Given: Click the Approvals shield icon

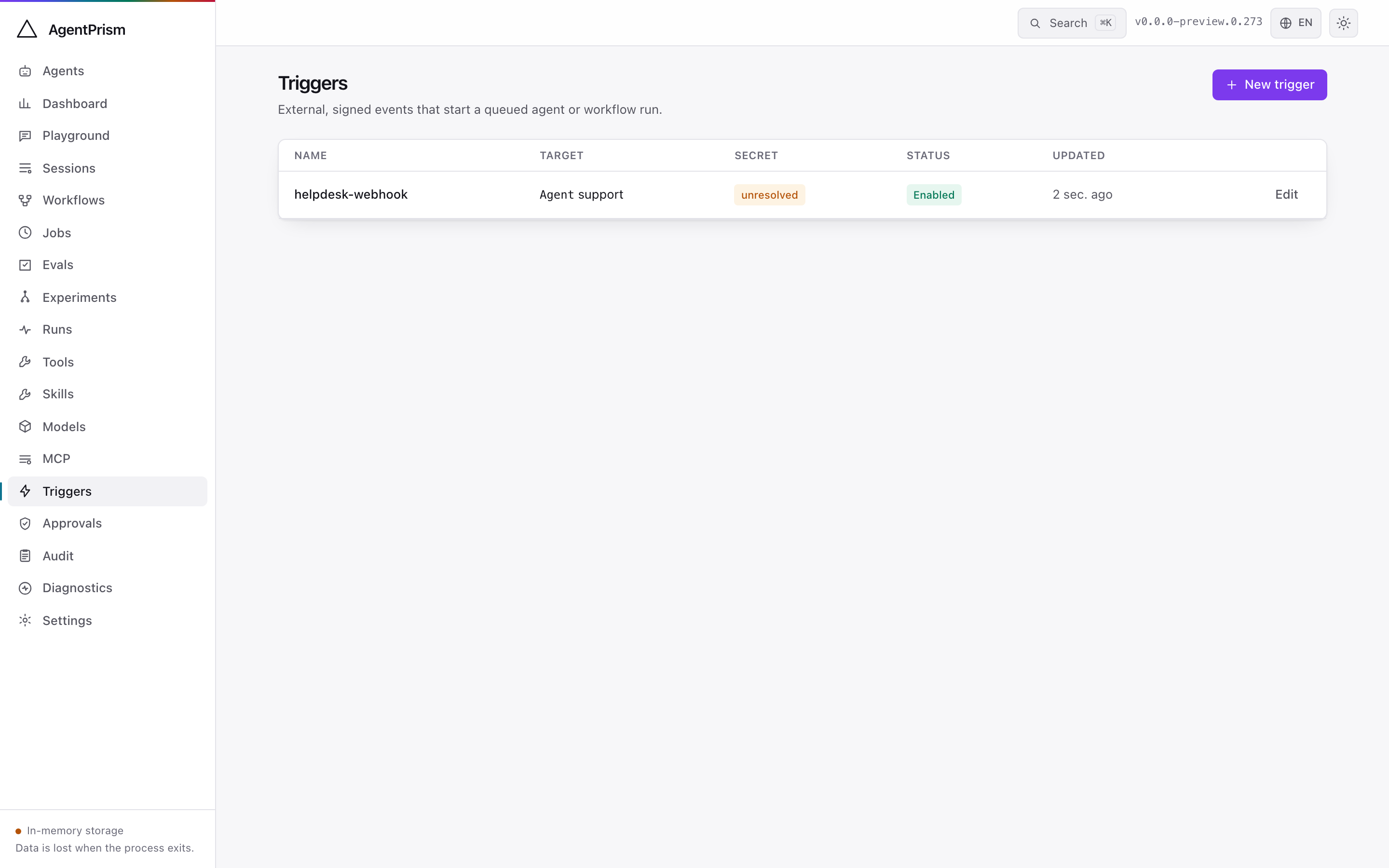Looking at the screenshot, I should point(25,524).
